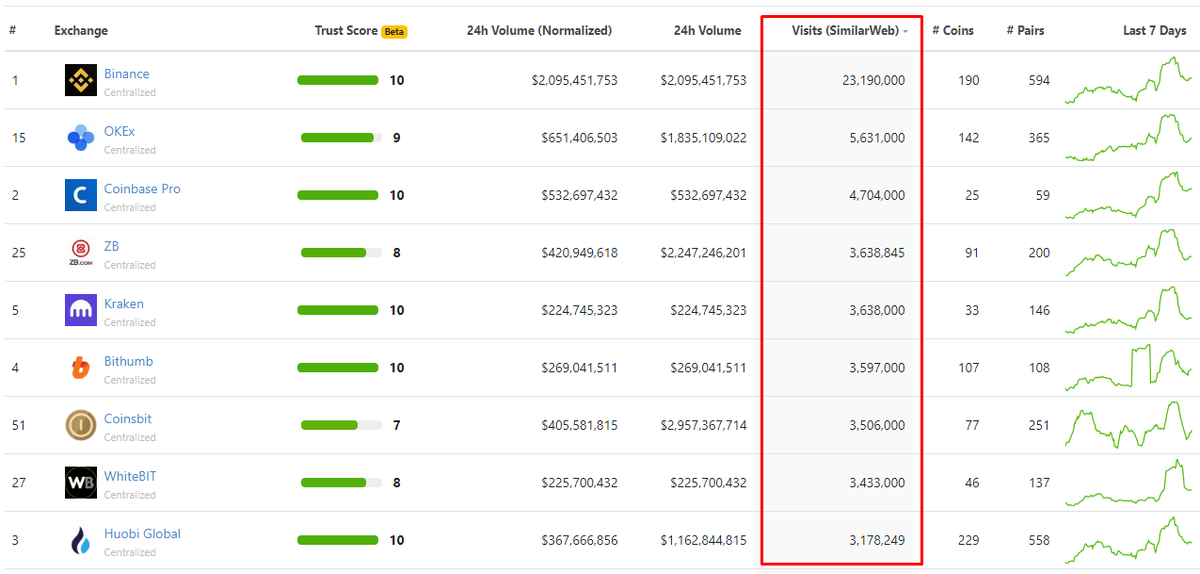
Task: Click the Bithumb exchange logo
Action: [x=81, y=368]
